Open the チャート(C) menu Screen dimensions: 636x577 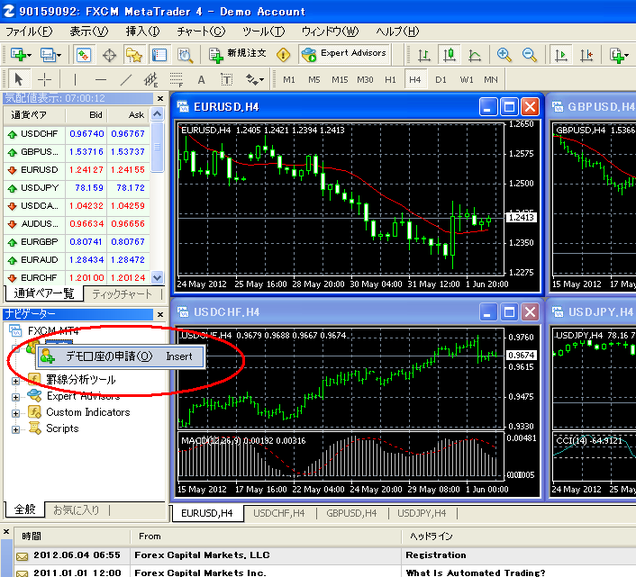[201, 31]
